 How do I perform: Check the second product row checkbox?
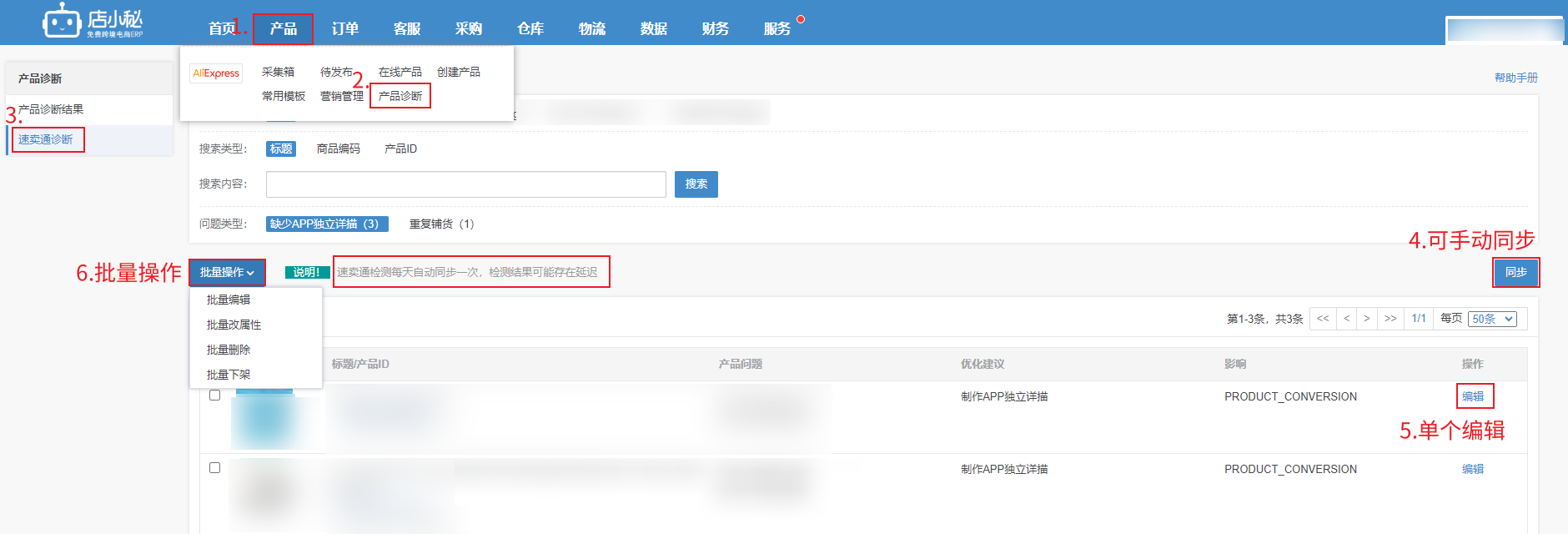click(214, 468)
